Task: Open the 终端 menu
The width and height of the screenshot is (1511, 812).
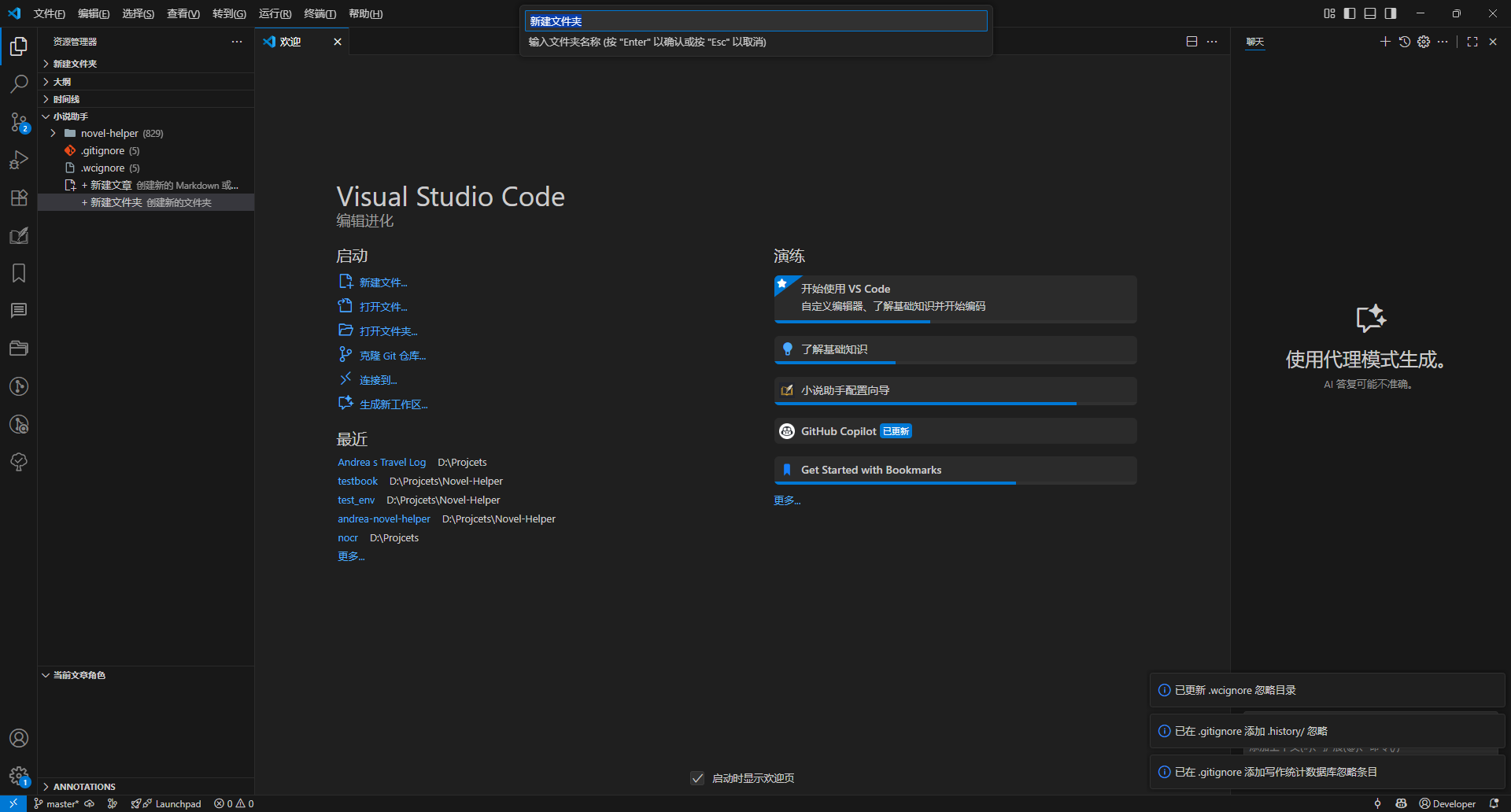Action: (320, 14)
